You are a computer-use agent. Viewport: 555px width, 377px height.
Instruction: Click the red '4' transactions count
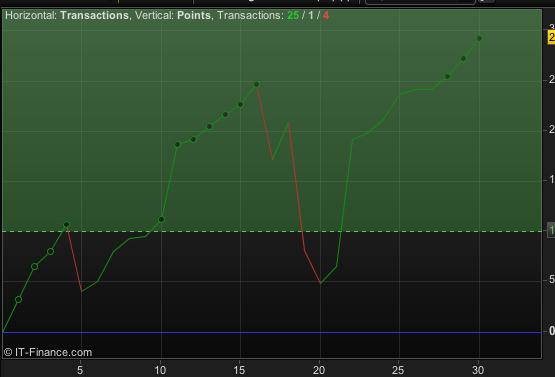click(x=326, y=16)
